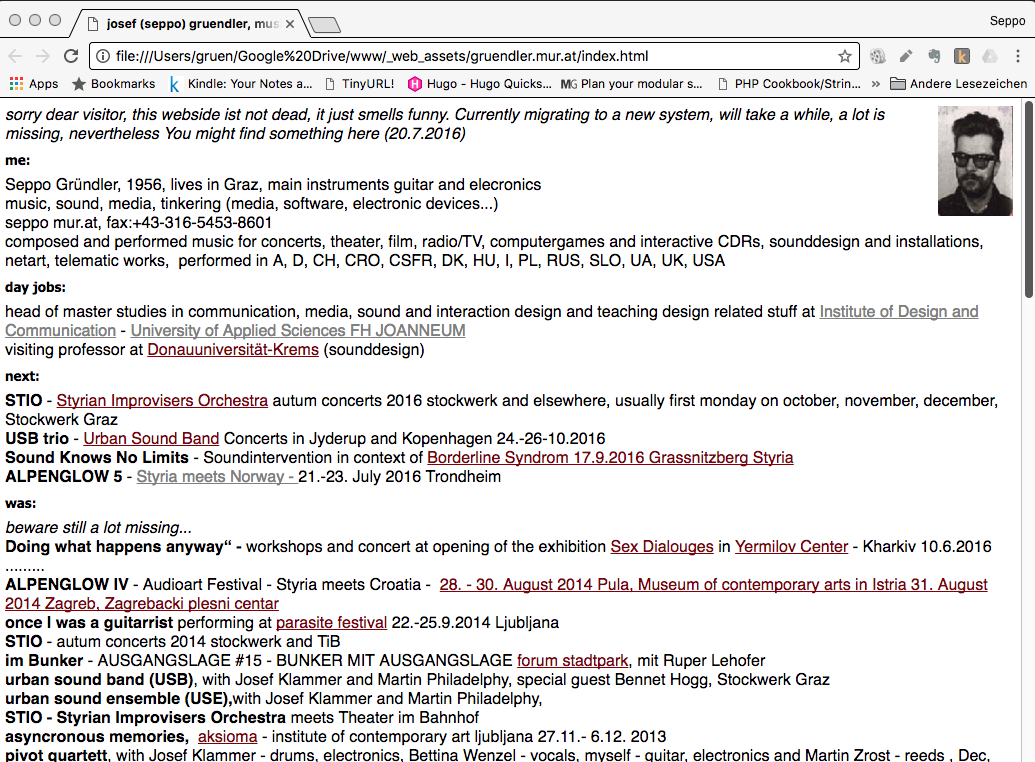Click the vertical page scrollbar
This screenshot has height=762, width=1035.
point(1028,198)
